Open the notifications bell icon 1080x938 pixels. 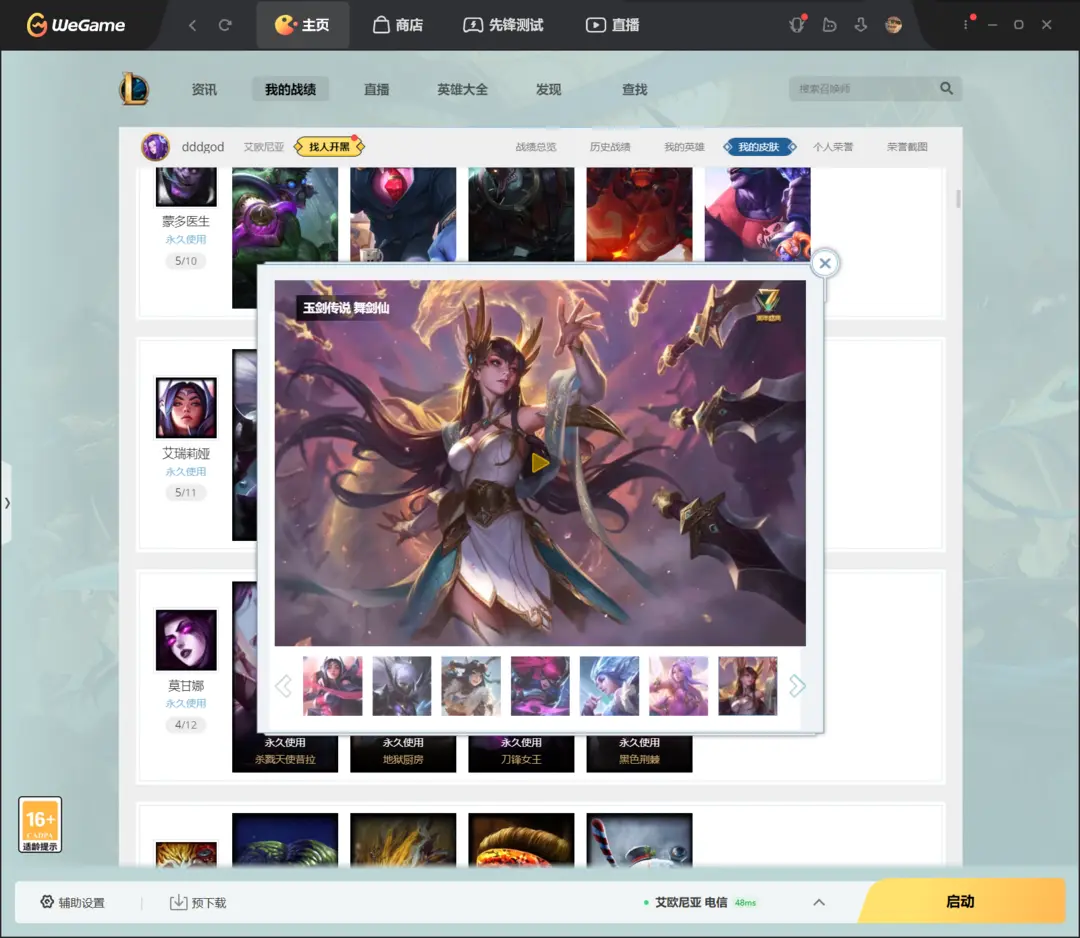click(797, 25)
